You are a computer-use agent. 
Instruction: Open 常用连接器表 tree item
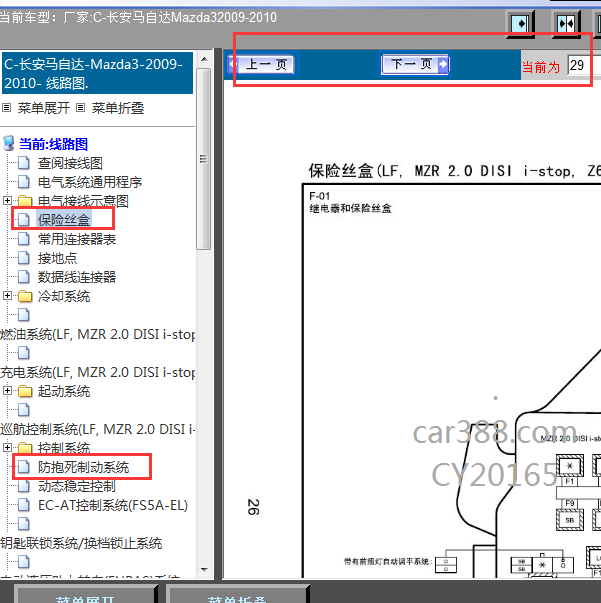77,239
